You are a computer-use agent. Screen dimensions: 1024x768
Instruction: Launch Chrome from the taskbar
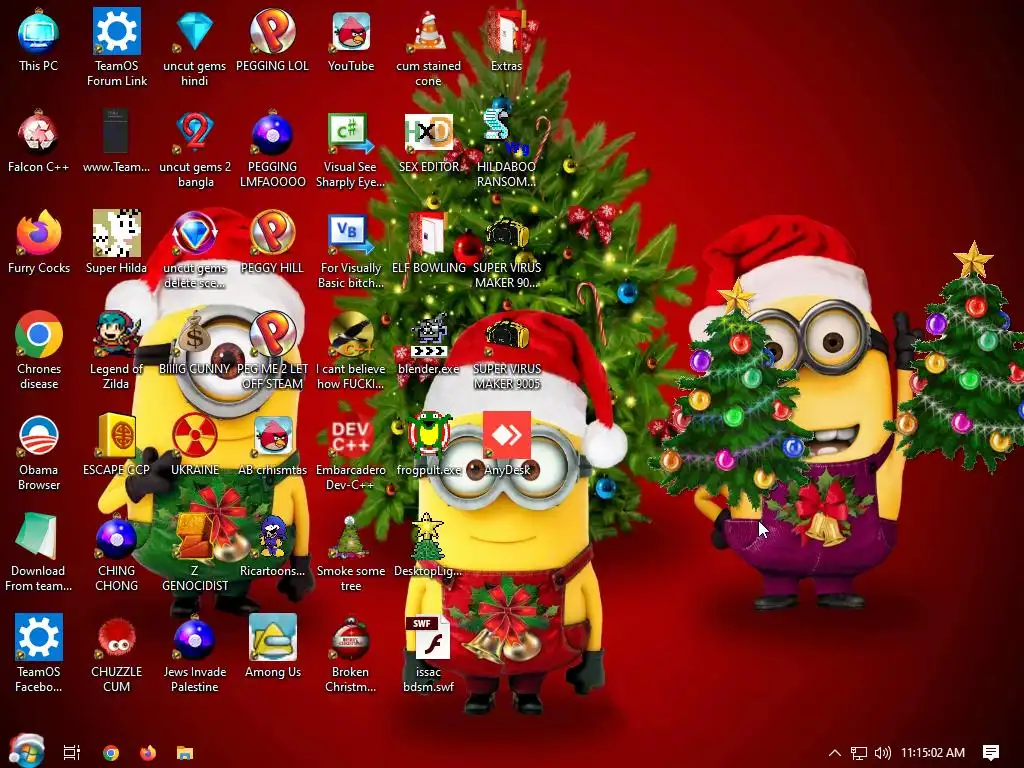point(111,752)
